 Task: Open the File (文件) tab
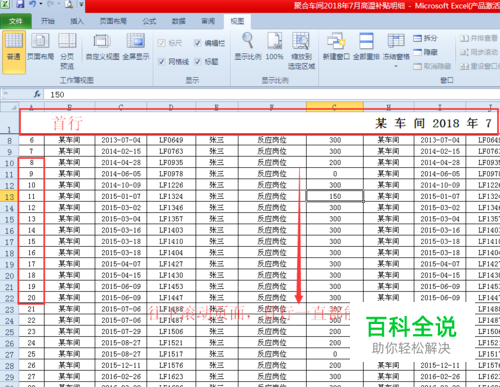point(16,21)
